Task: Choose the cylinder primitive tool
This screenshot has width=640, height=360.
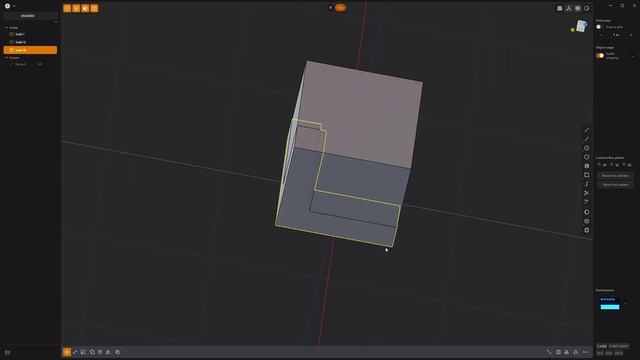Action: click(x=587, y=221)
